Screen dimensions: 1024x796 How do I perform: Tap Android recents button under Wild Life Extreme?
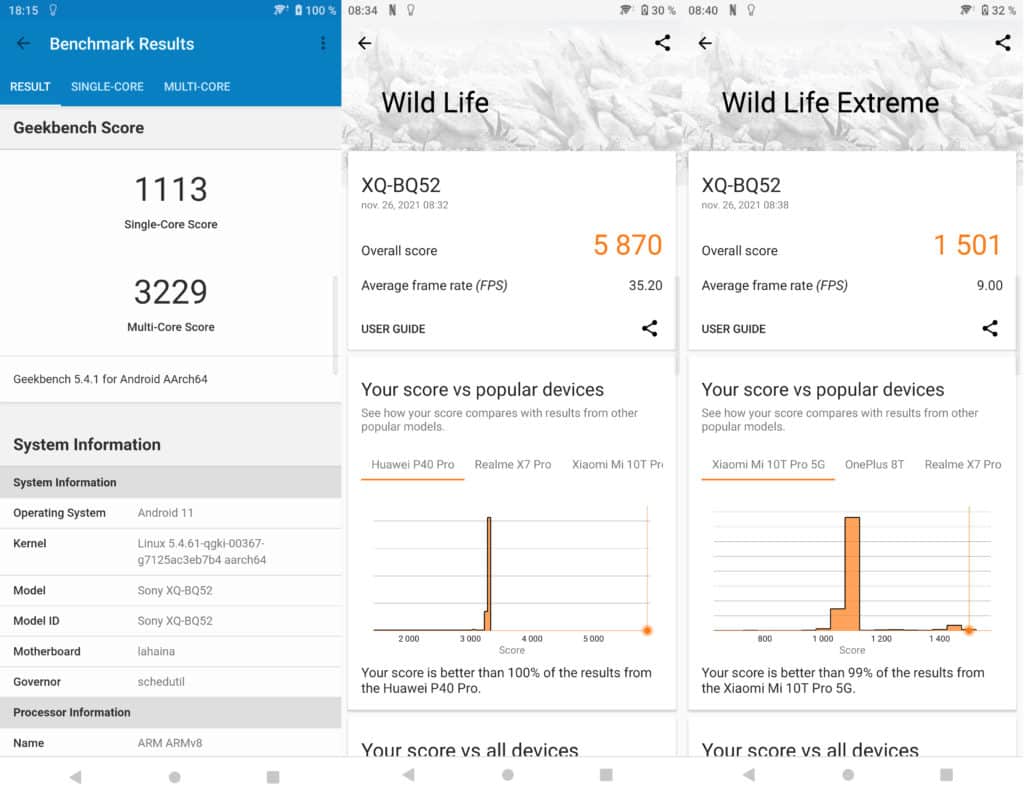(x=946, y=774)
